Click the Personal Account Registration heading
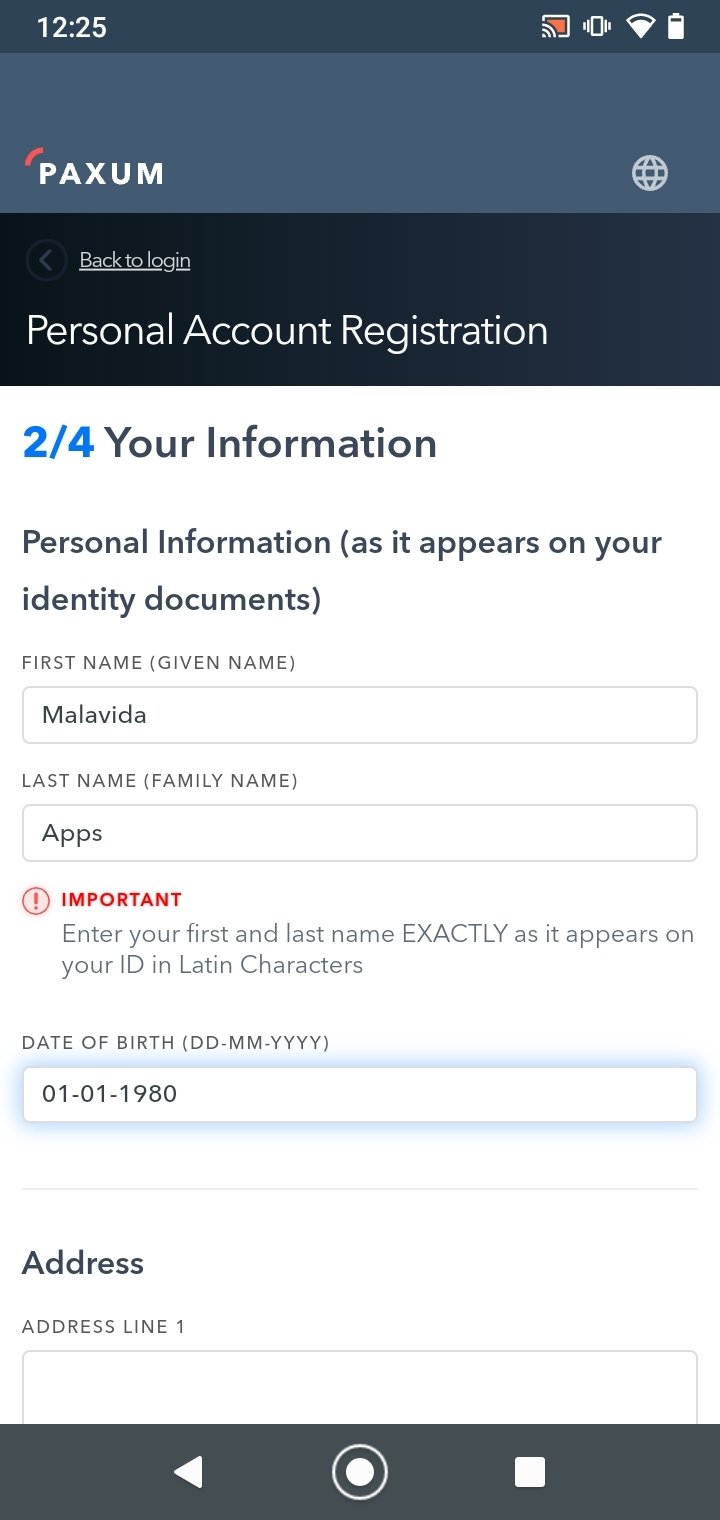Image resolution: width=720 pixels, height=1520 pixels. pyautogui.click(x=287, y=330)
